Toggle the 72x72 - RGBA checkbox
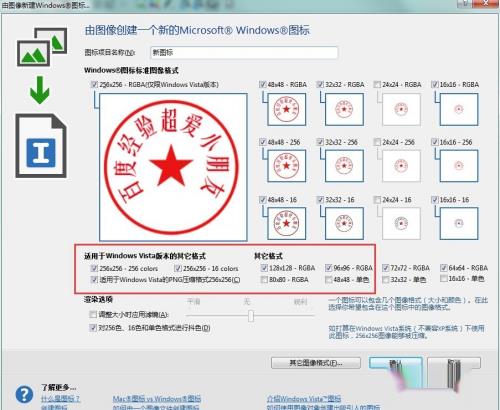The height and width of the screenshot is (410, 500). click(386, 268)
